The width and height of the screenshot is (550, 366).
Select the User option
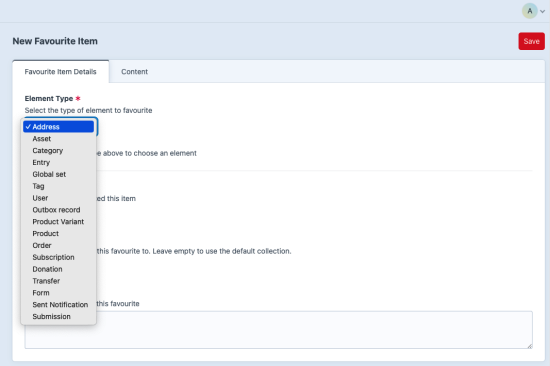(59, 198)
